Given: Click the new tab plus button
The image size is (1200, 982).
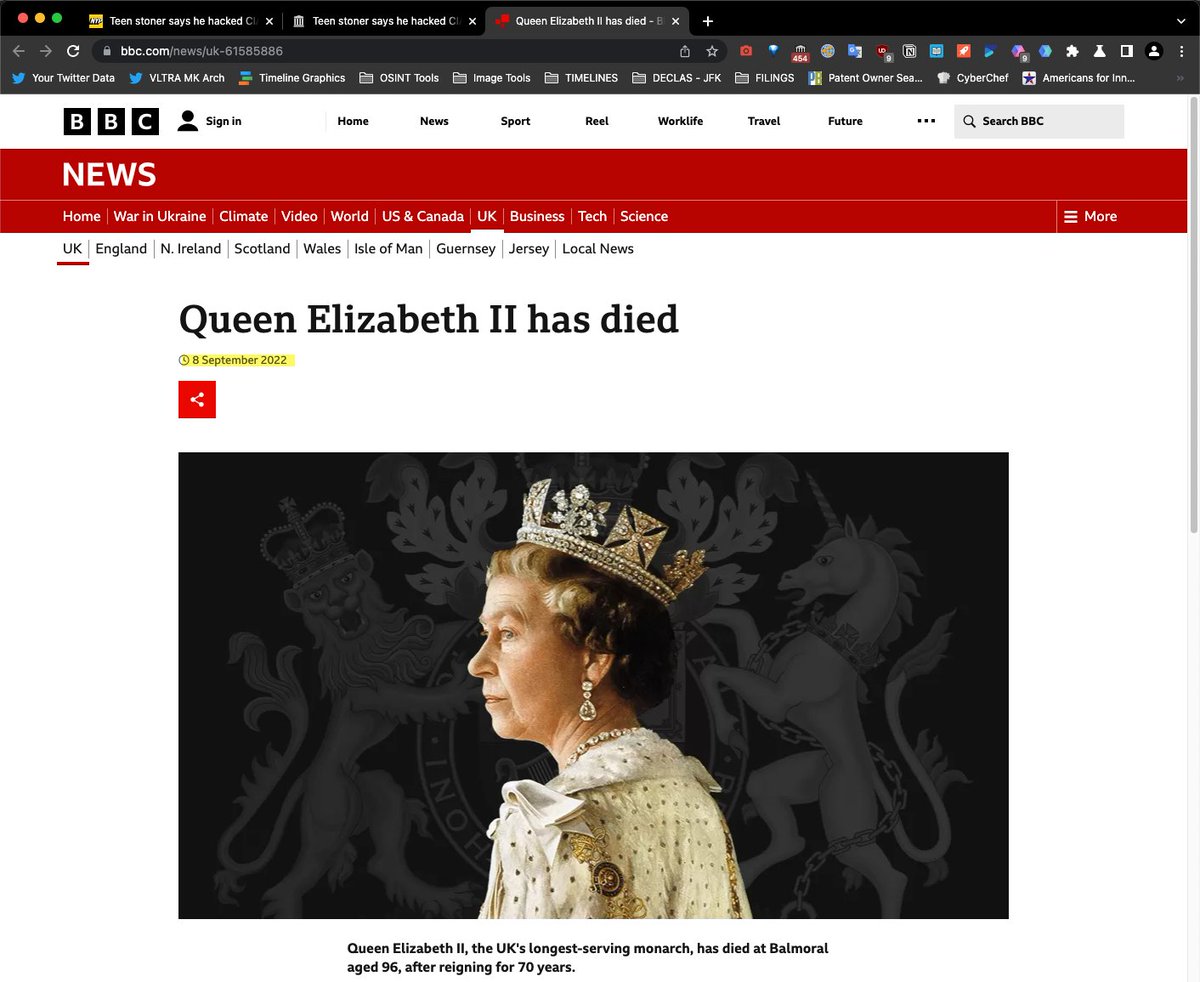Looking at the screenshot, I should (x=708, y=21).
